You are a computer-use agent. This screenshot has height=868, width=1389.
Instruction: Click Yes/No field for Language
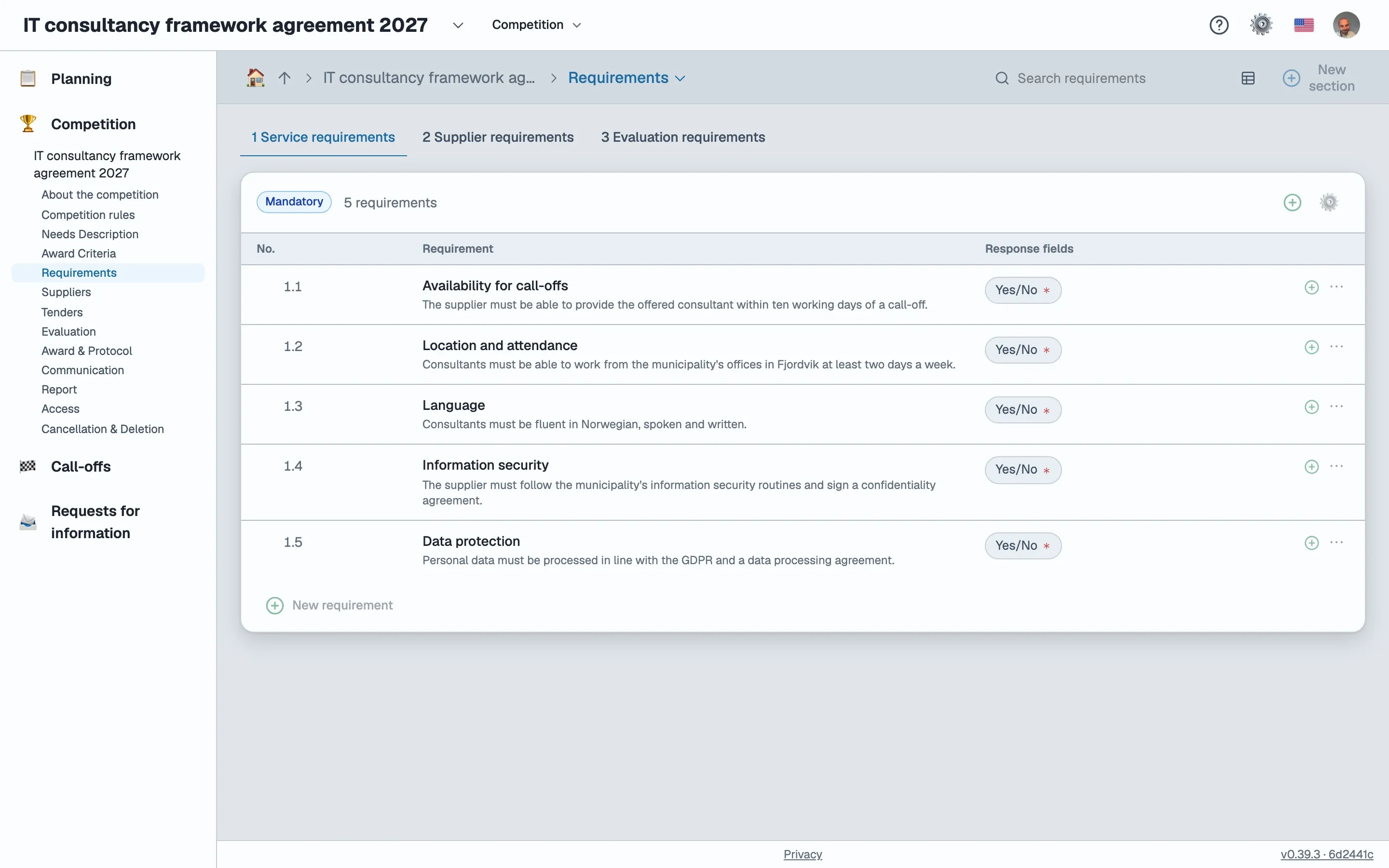(1023, 409)
